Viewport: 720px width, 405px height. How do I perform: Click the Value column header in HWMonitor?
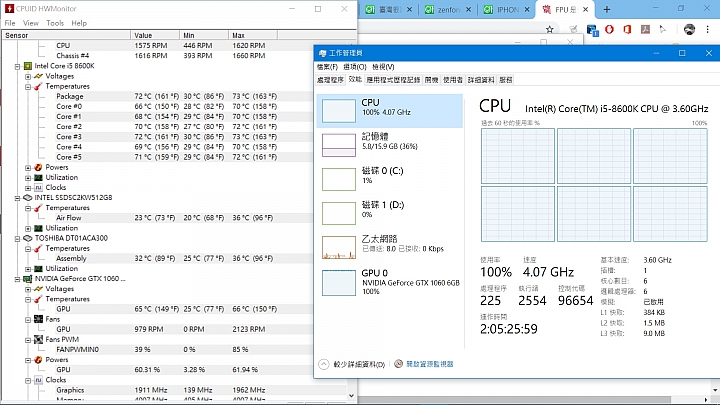[155, 35]
